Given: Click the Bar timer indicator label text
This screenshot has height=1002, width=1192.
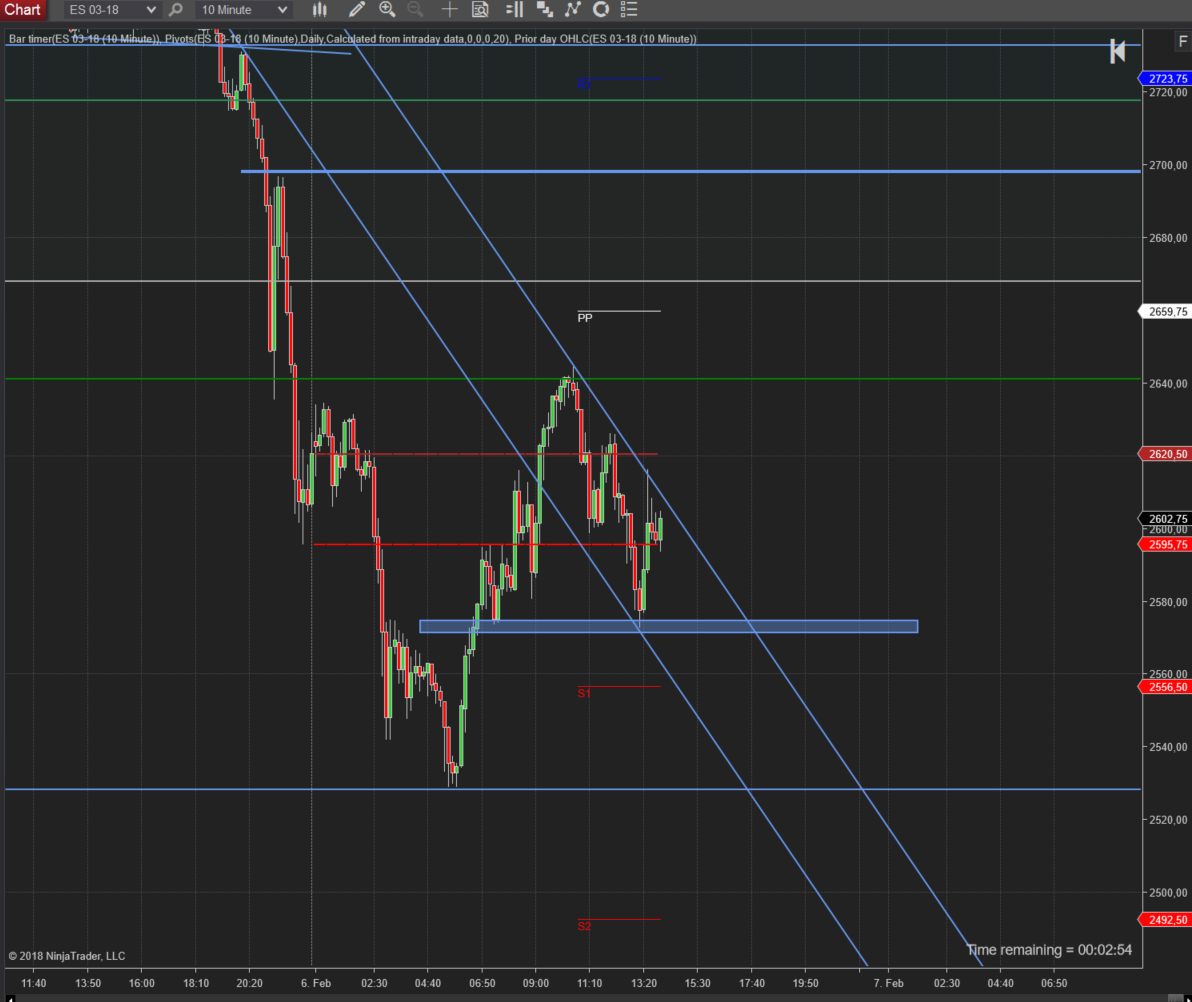Looking at the screenshot, I should tap(84, 39).
